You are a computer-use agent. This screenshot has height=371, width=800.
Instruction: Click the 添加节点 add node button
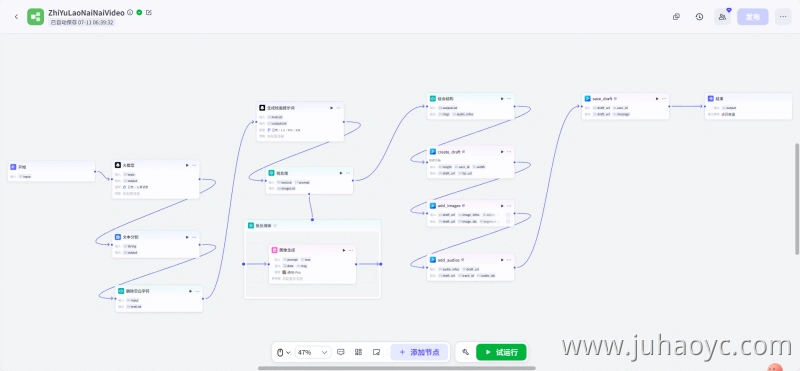click(419, 352)
